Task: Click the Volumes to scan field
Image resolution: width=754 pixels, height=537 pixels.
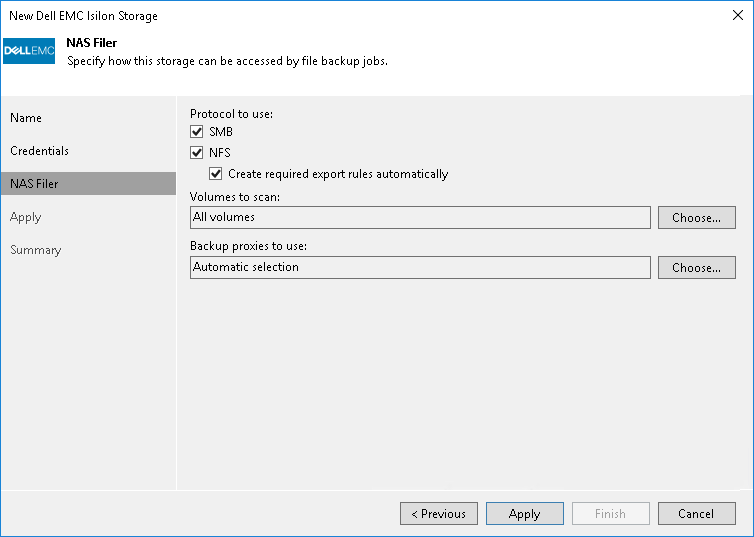Action: (x=420, y=217)
